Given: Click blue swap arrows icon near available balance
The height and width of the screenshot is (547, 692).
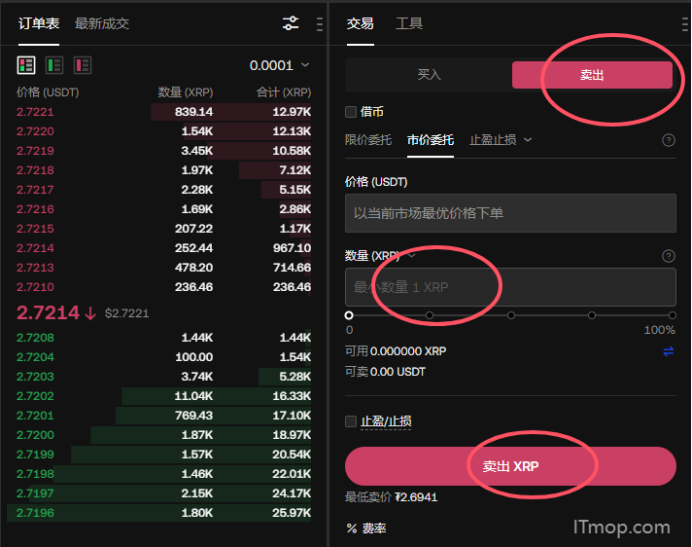Looking at the screenshot, I should point(668,351).
